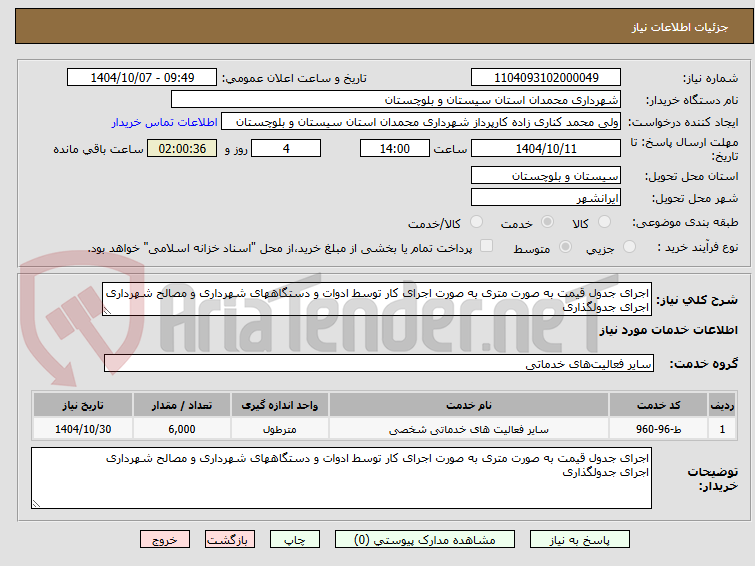Click the deadline date field 1404/10/11

coord(546,148)
